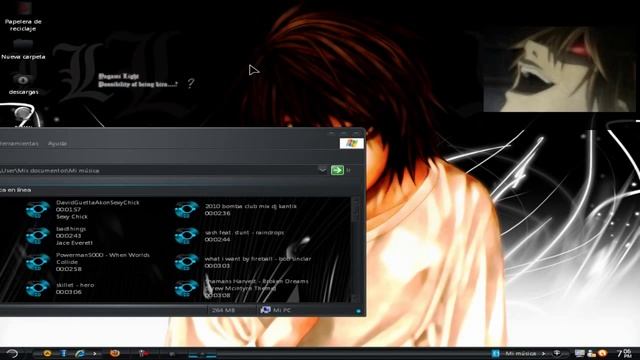Select the DavidGuettaAkonSexyChick music file icon
The height and width of the screenshot is (360, 640).
click(x=37, y=209)
